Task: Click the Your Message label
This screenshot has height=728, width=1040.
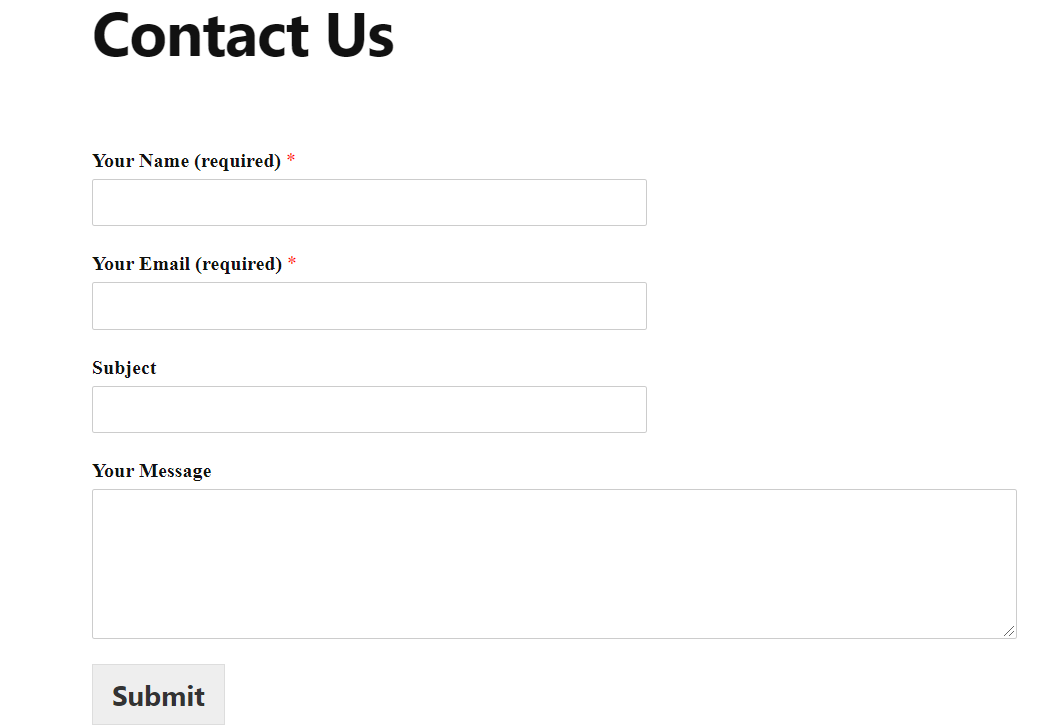Action: 152,471
